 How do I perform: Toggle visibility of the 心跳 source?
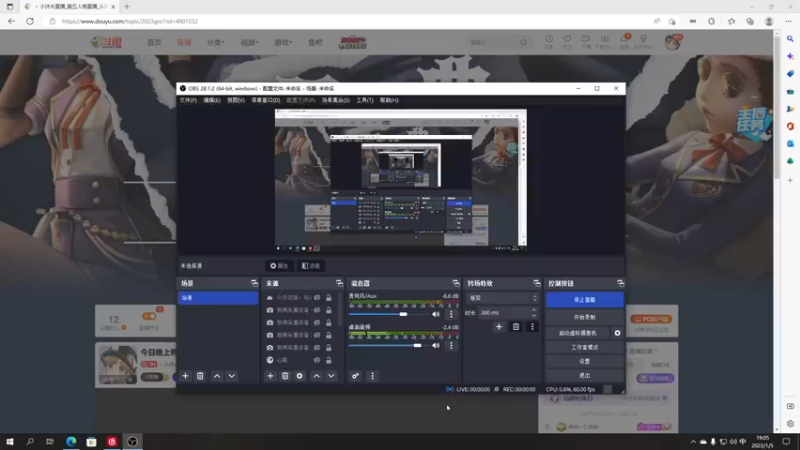[317, 360]
